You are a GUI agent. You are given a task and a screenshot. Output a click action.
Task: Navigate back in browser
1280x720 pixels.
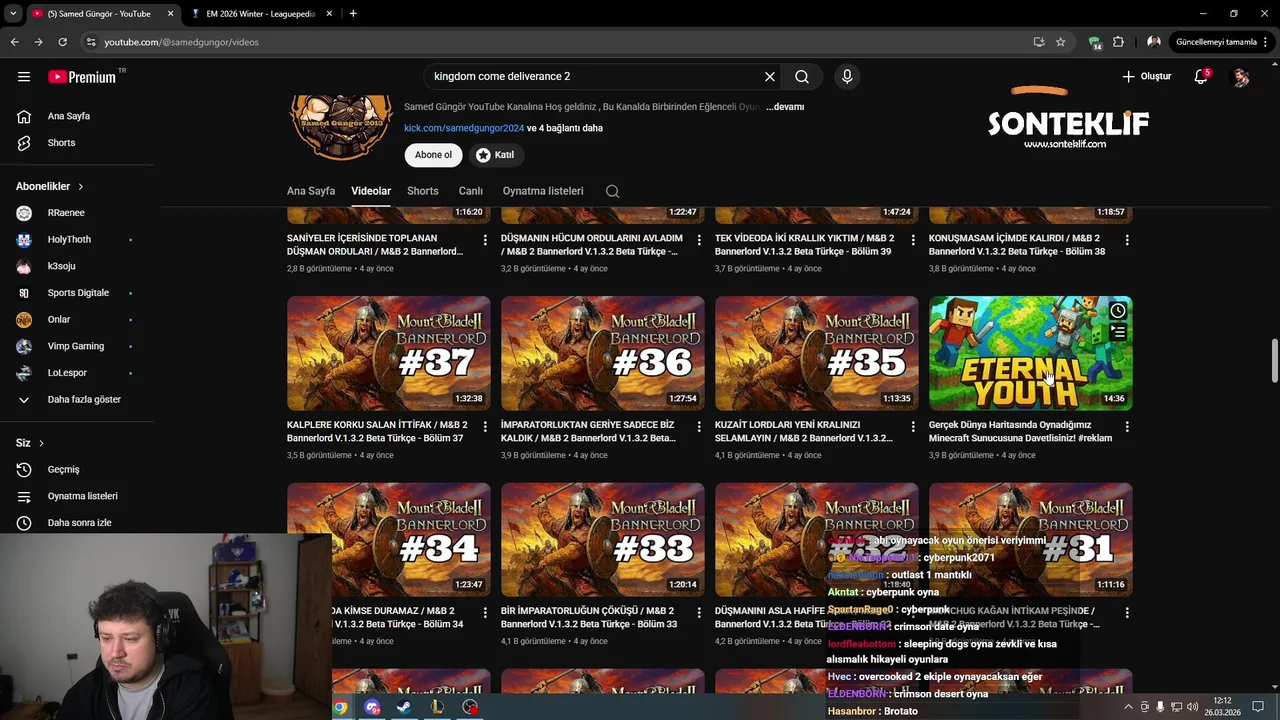coord(14,42)
